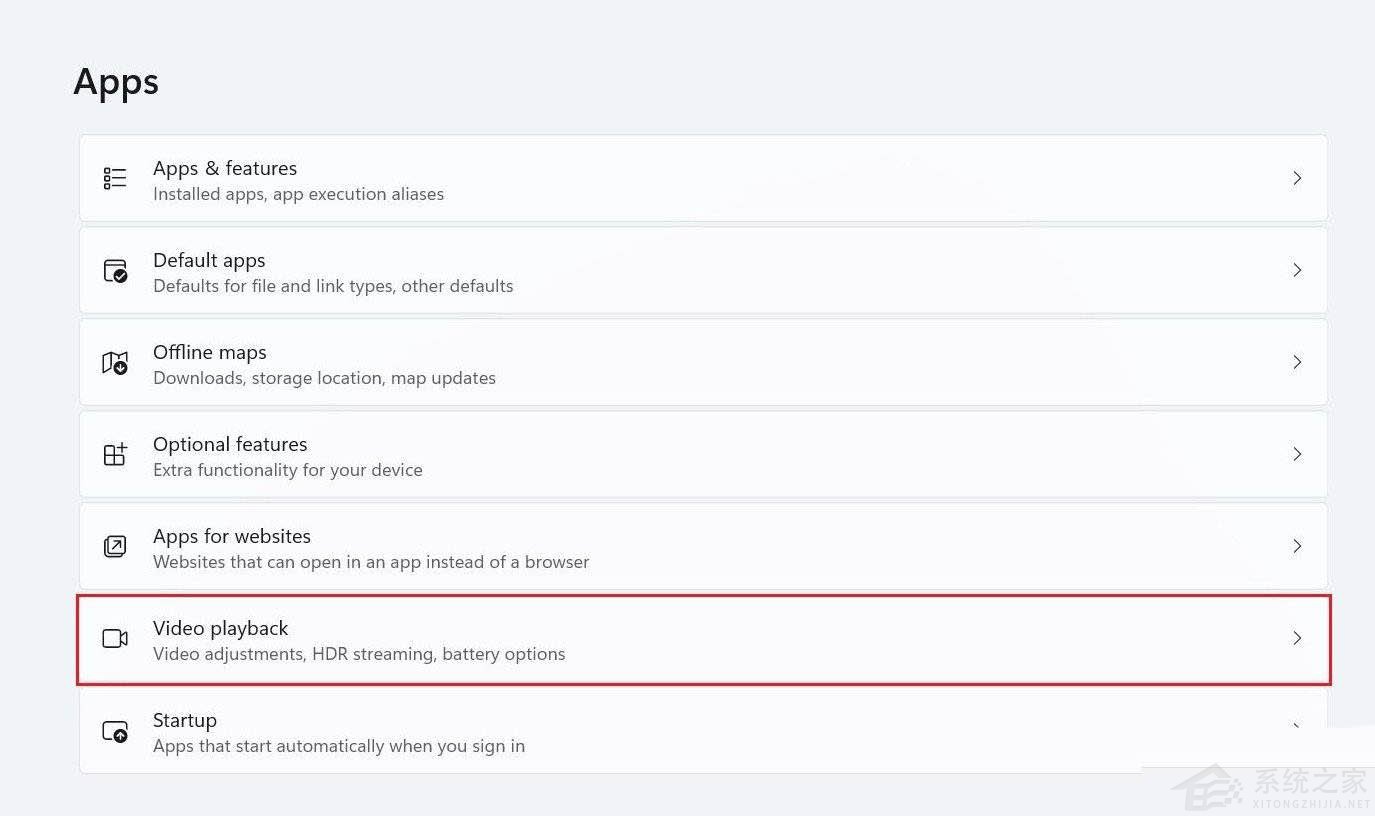Open Default apps using right chevron
Image resolution: width=1375 pixels, height=816 pixels.
(x=1297, y=270)
